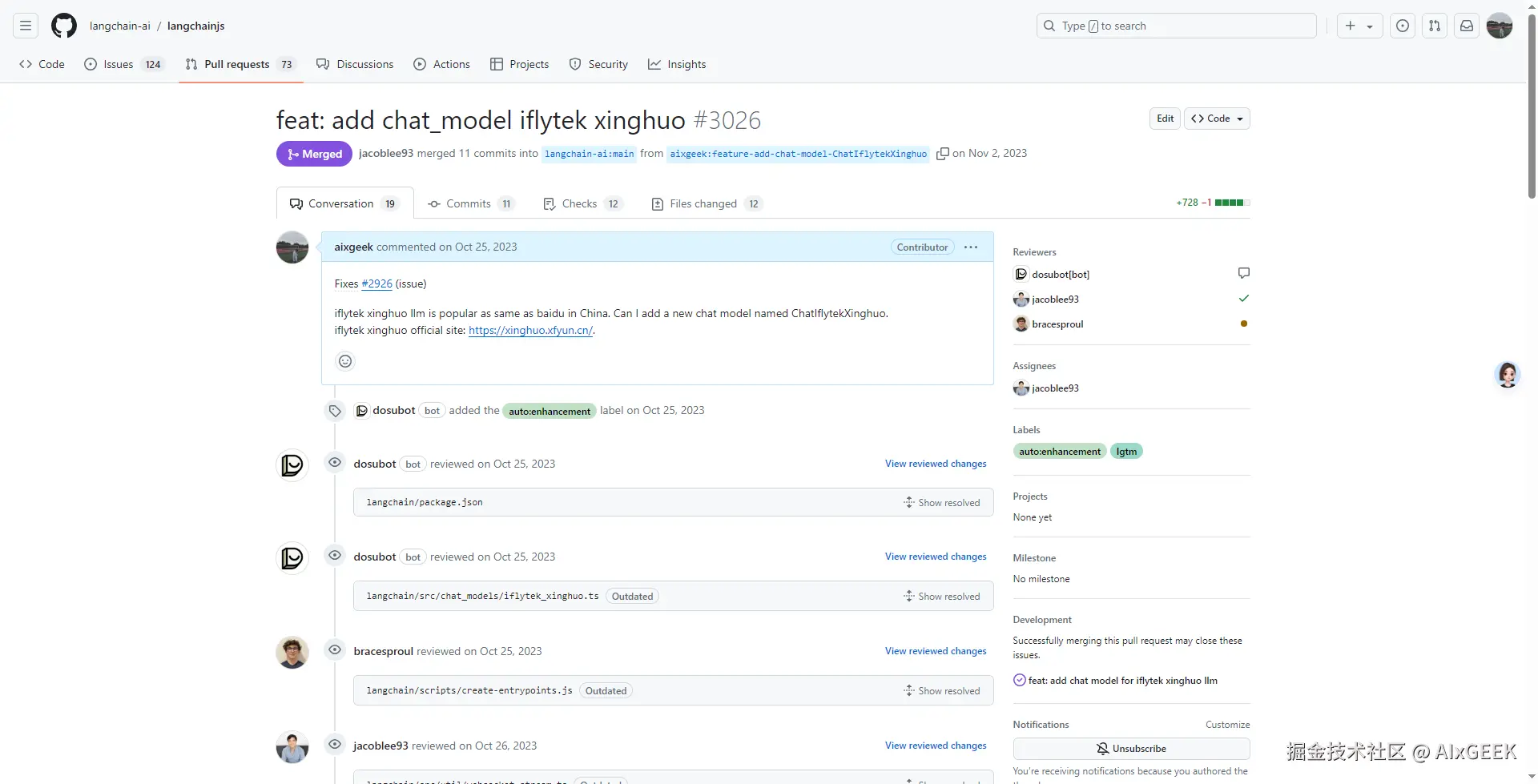Click the floating assistant avatar on right edge
Screen dimensions: 1538x784
[x=1508, y=374]
